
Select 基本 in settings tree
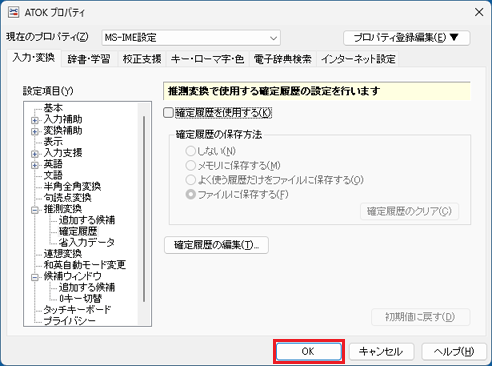coord(53,108)
